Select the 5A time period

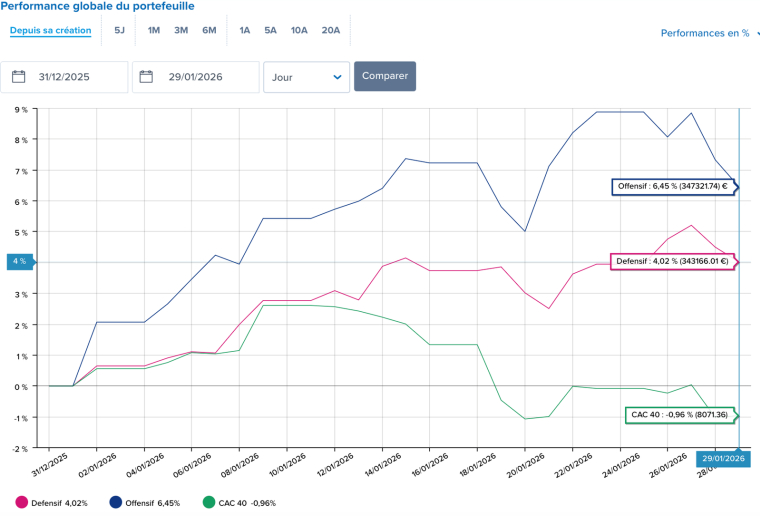(271, 30)
